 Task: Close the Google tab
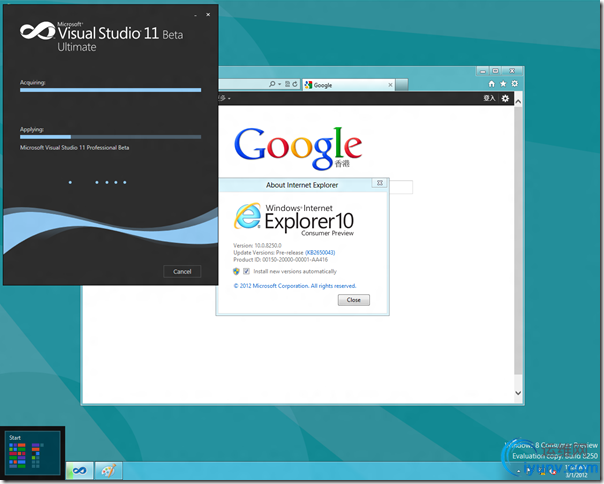click(x=390, y=85)
